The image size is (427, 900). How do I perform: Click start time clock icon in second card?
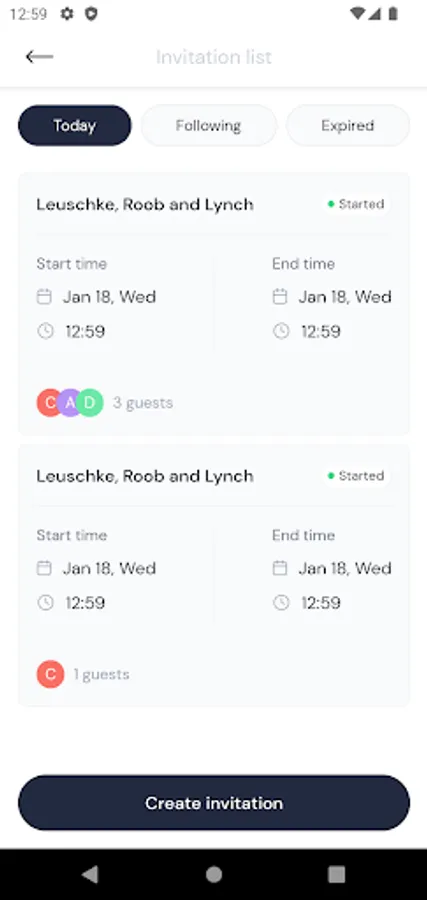coord(45,603)
